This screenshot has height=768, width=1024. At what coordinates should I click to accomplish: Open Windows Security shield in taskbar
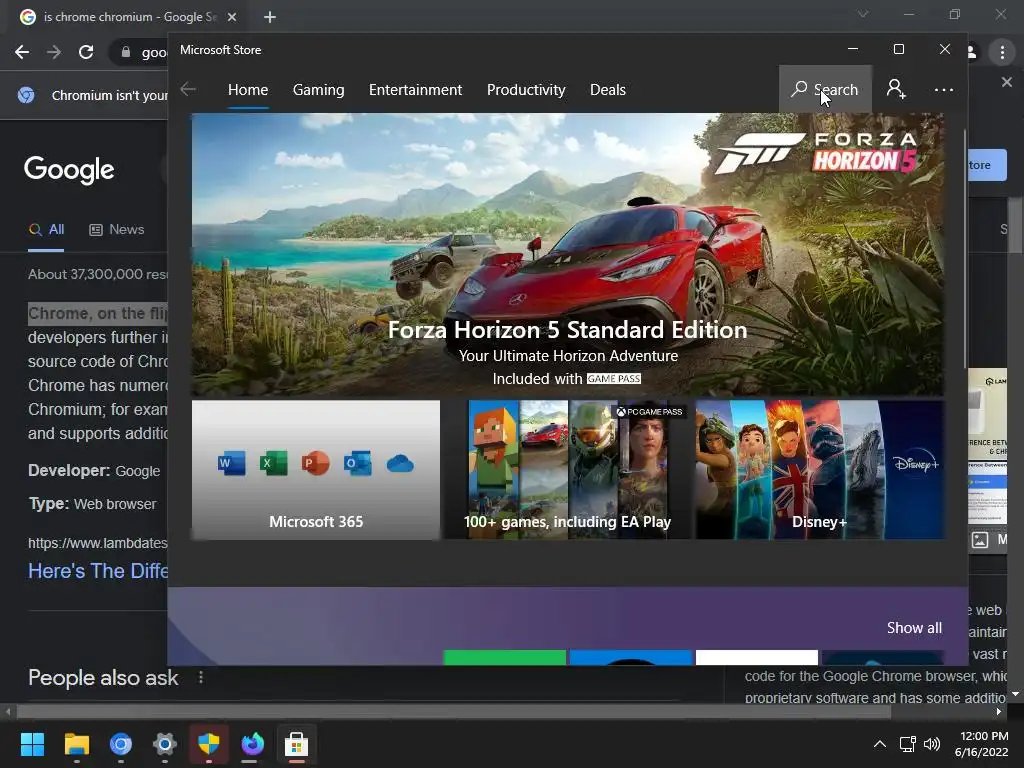tap(209, 744)
